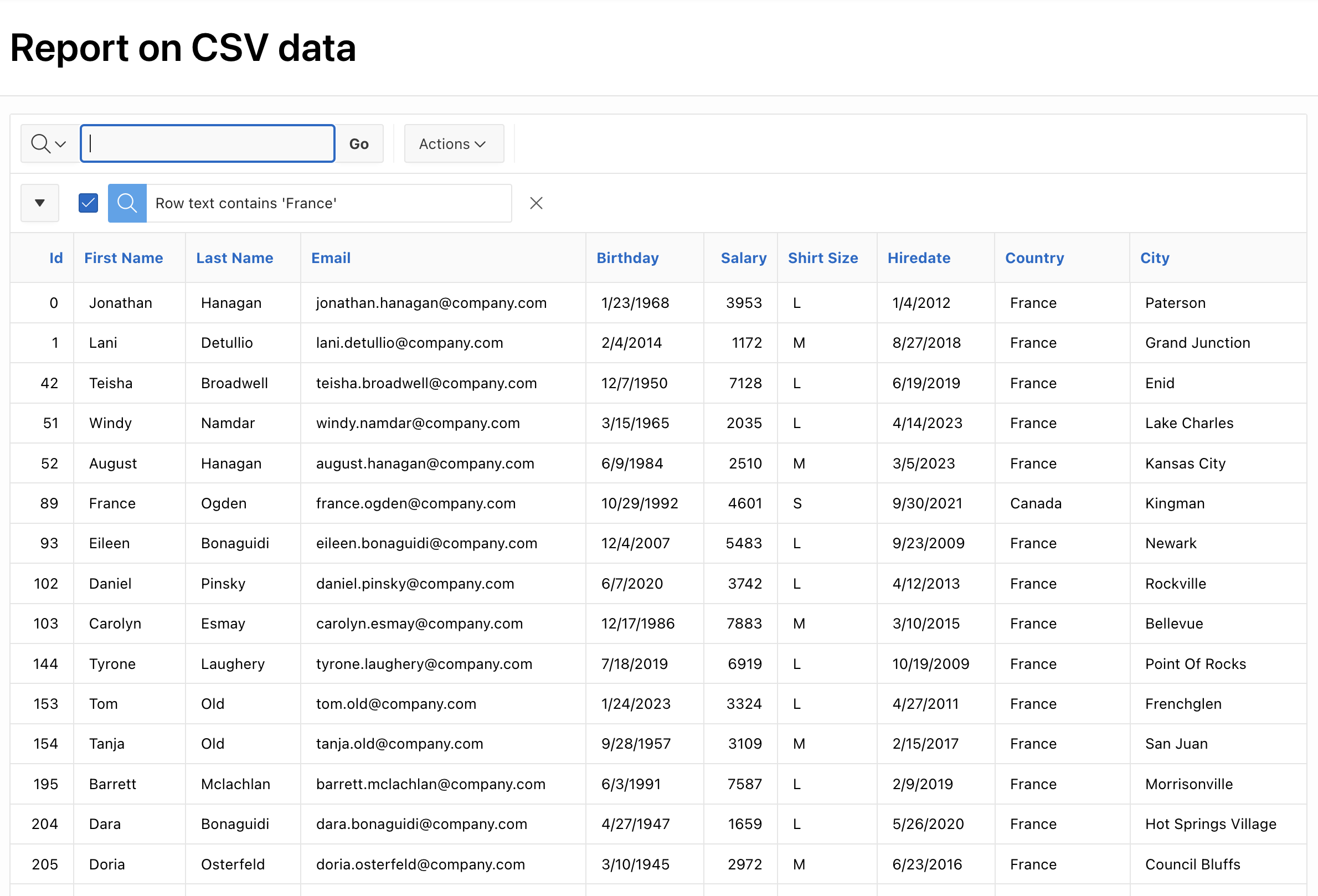Click the blue filter search icon

tap(127, 203)
